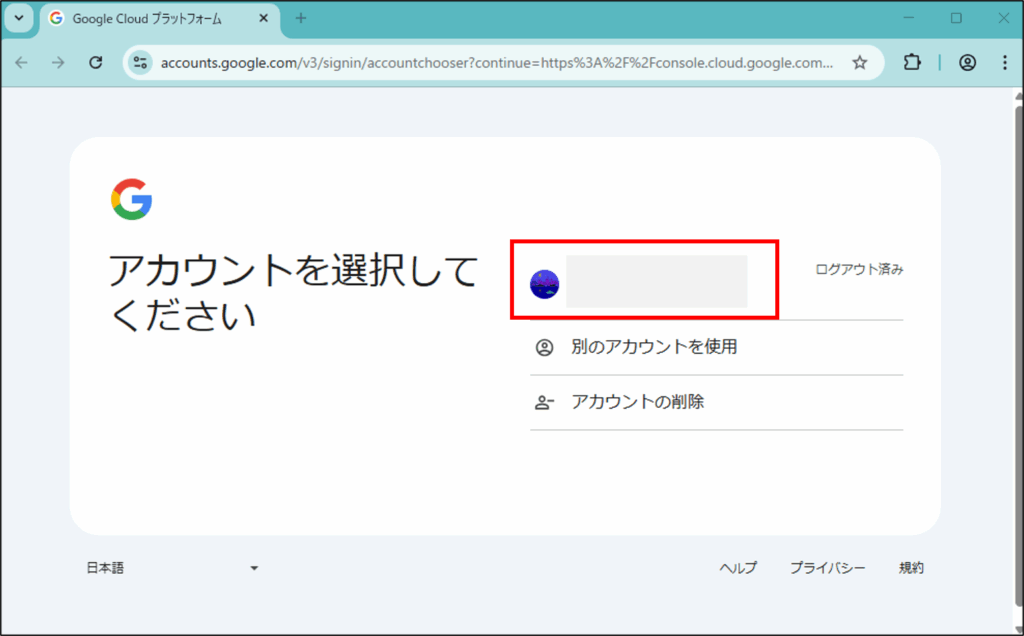Screen dimensions: 1024x636
Task: Minimize the Chrome window
Action: tap(908, 18)
